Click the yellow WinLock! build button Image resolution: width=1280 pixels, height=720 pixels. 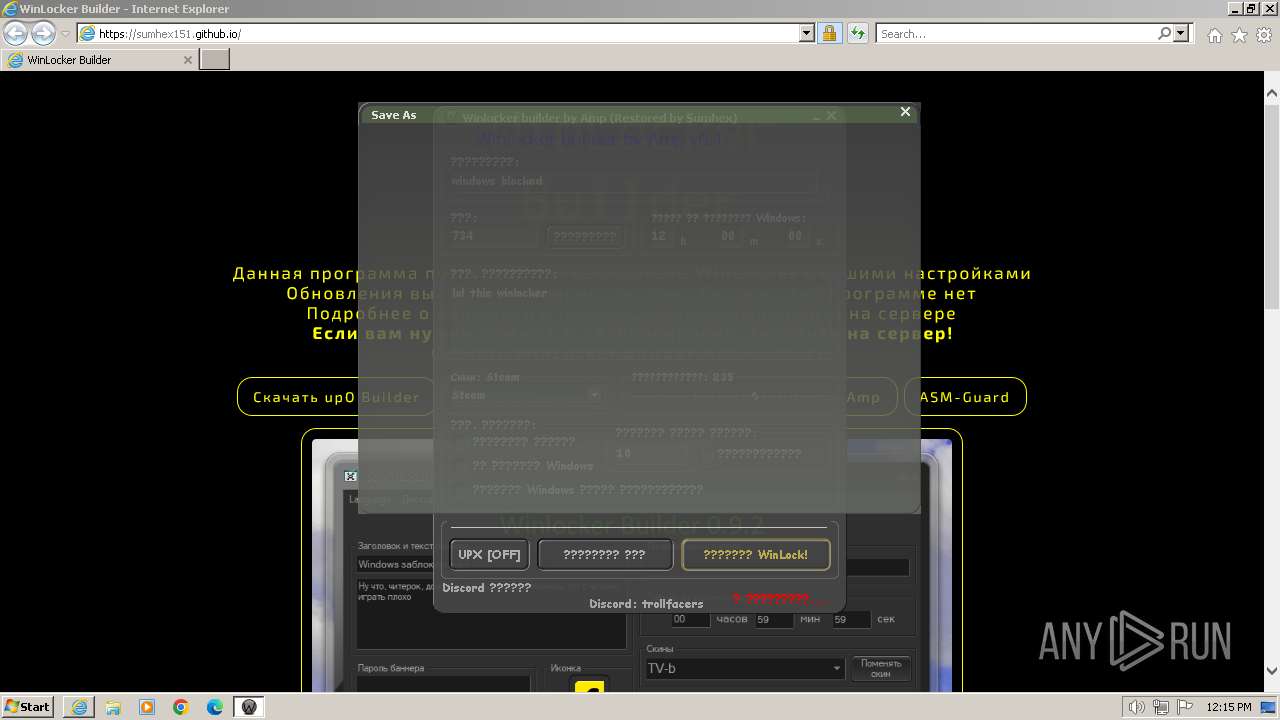[756, 554]
